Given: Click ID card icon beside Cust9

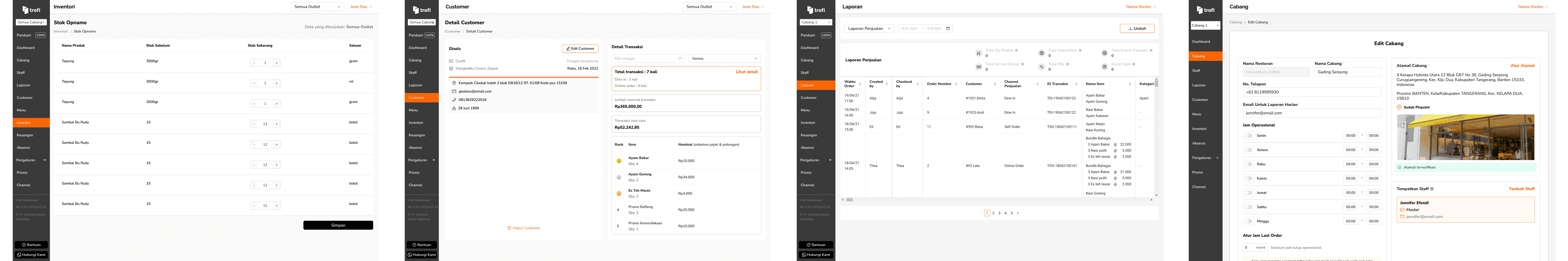Looking at the screenshot, I should point(451,61).
